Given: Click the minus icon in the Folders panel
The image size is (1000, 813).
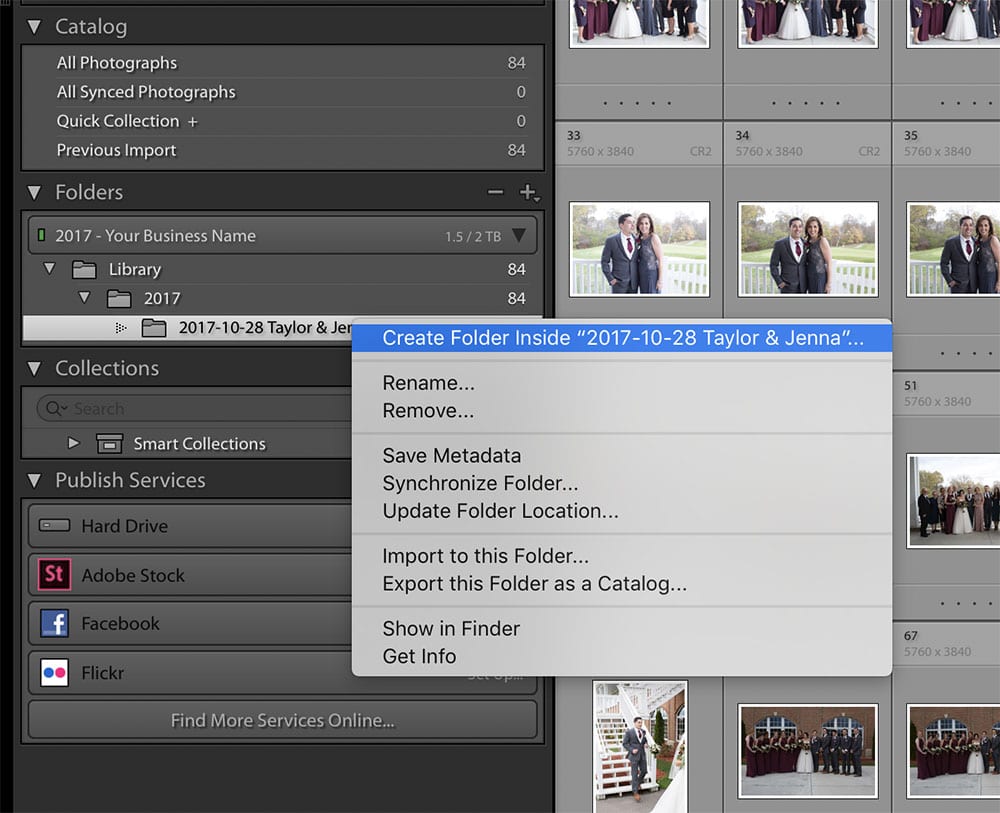Looking at the screenshot, I should 495,192.
